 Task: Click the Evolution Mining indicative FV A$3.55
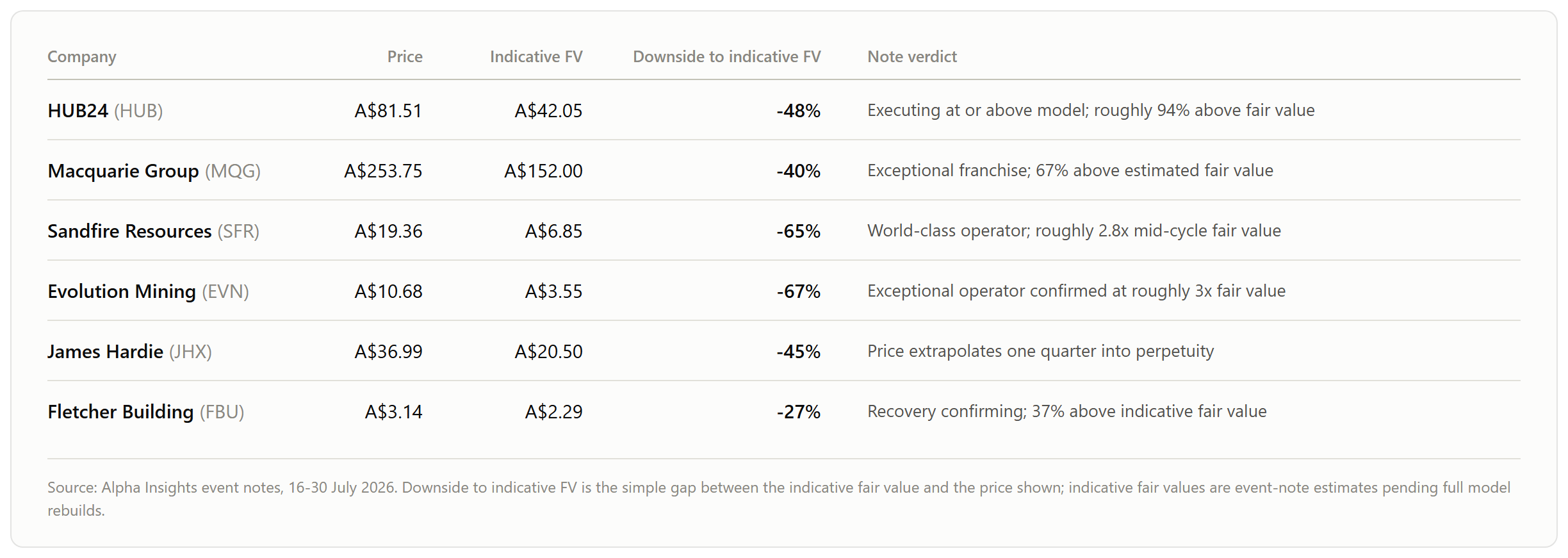pos(553,291)
